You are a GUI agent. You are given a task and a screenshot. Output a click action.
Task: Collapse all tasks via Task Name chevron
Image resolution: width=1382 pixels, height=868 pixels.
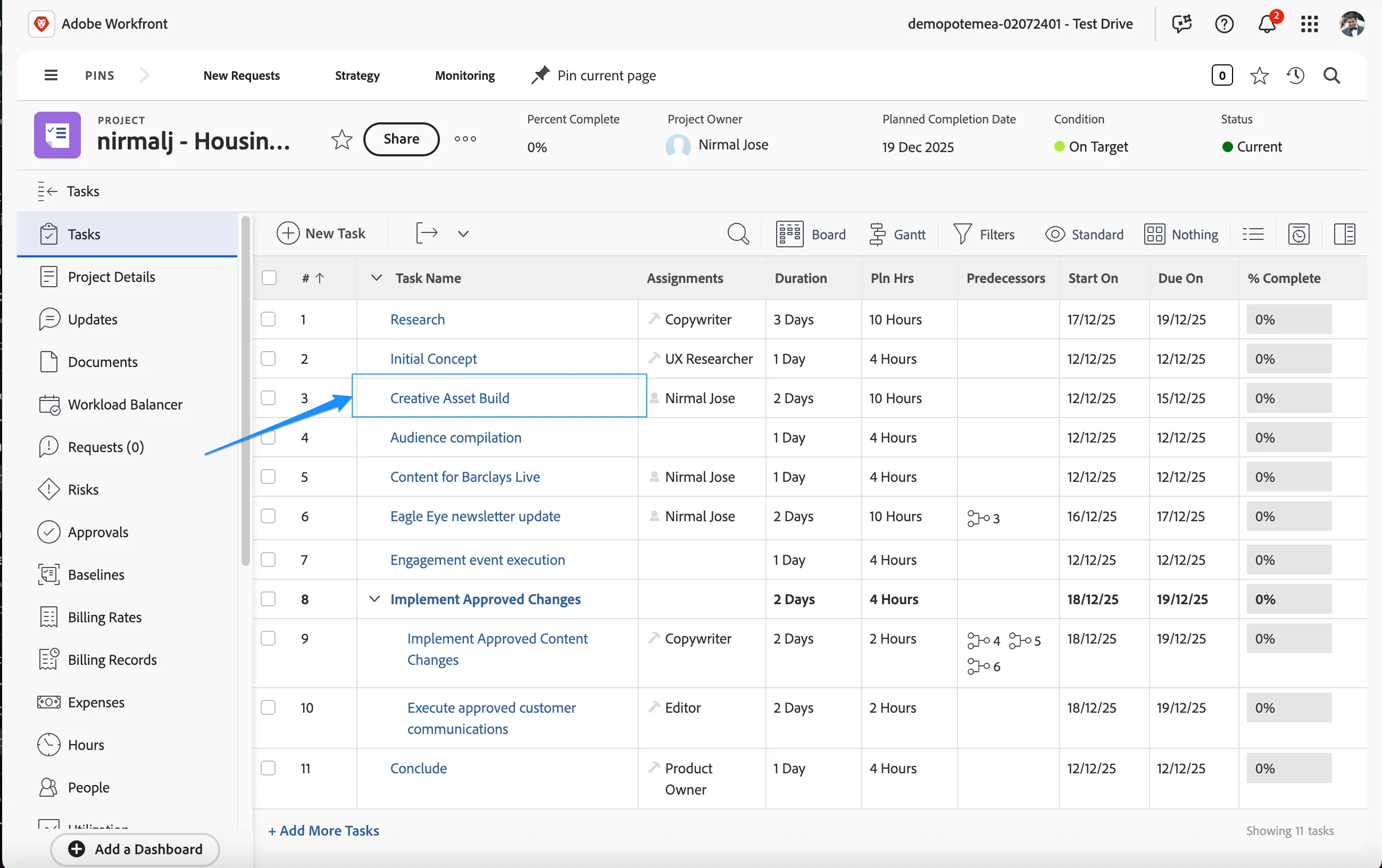tap(377, 278)
